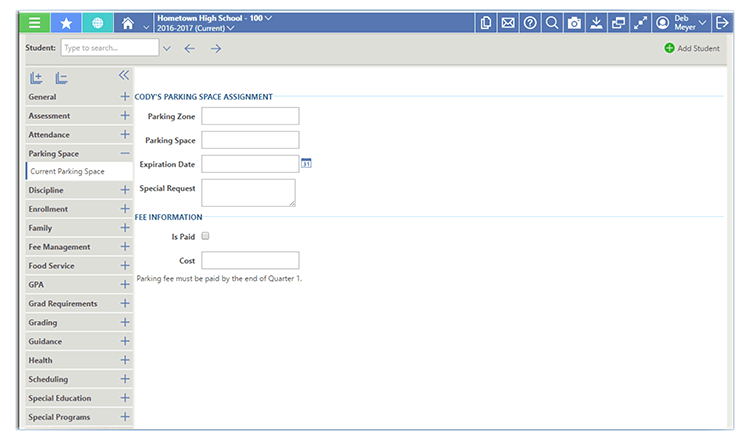The image size is (750, 441).
Task: Collapse the sidebar with double chevron
Action: click(124, 75)
